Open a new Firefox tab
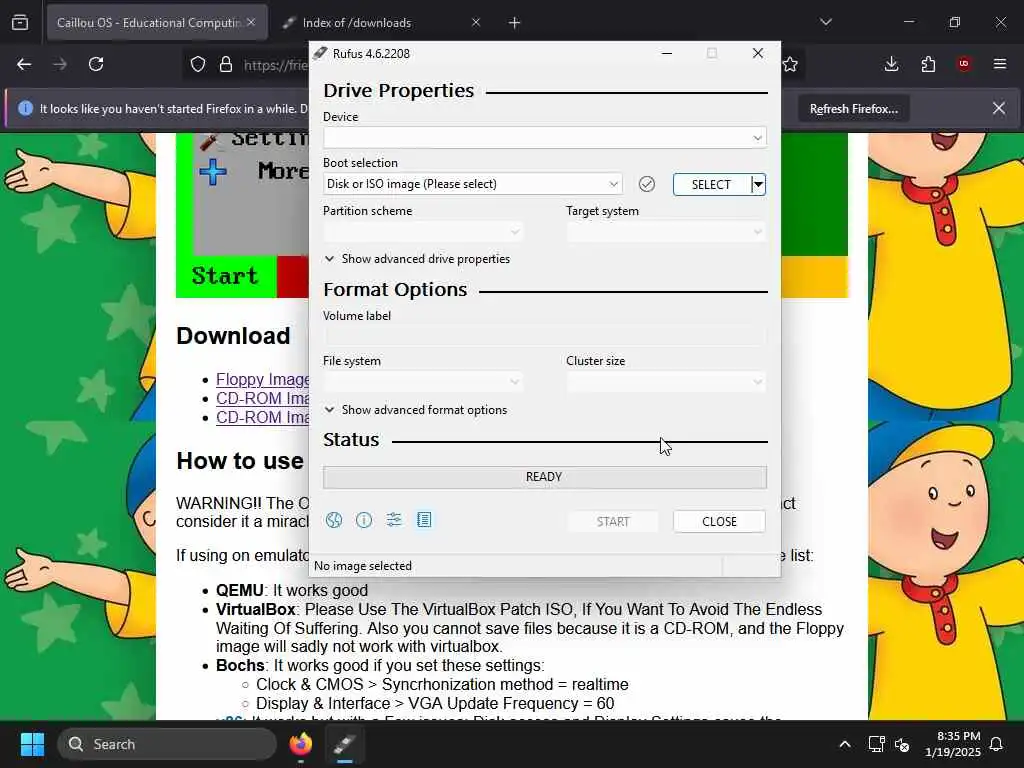Image resolution: width=1024 pixels, height=768 pixels. pos(515,23)
